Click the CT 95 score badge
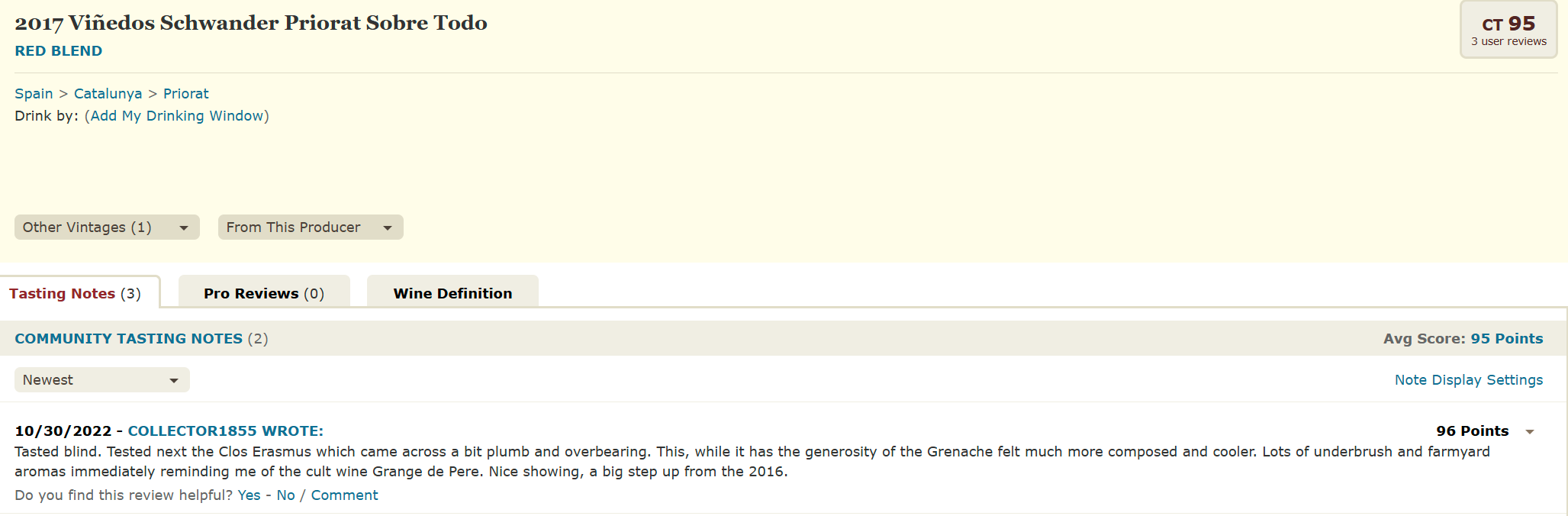 [1508, 30]
